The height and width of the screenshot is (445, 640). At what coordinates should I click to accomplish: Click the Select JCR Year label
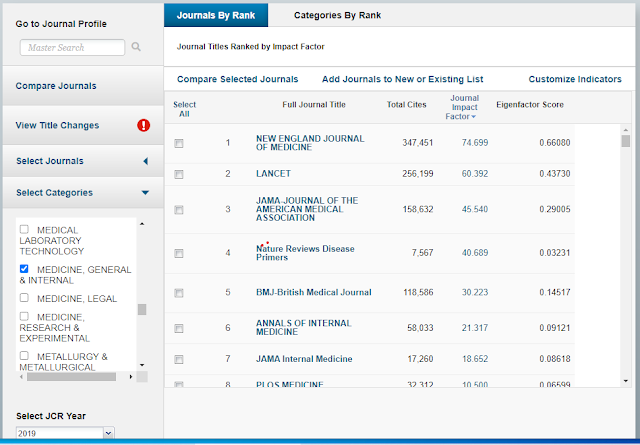(51, 416)
